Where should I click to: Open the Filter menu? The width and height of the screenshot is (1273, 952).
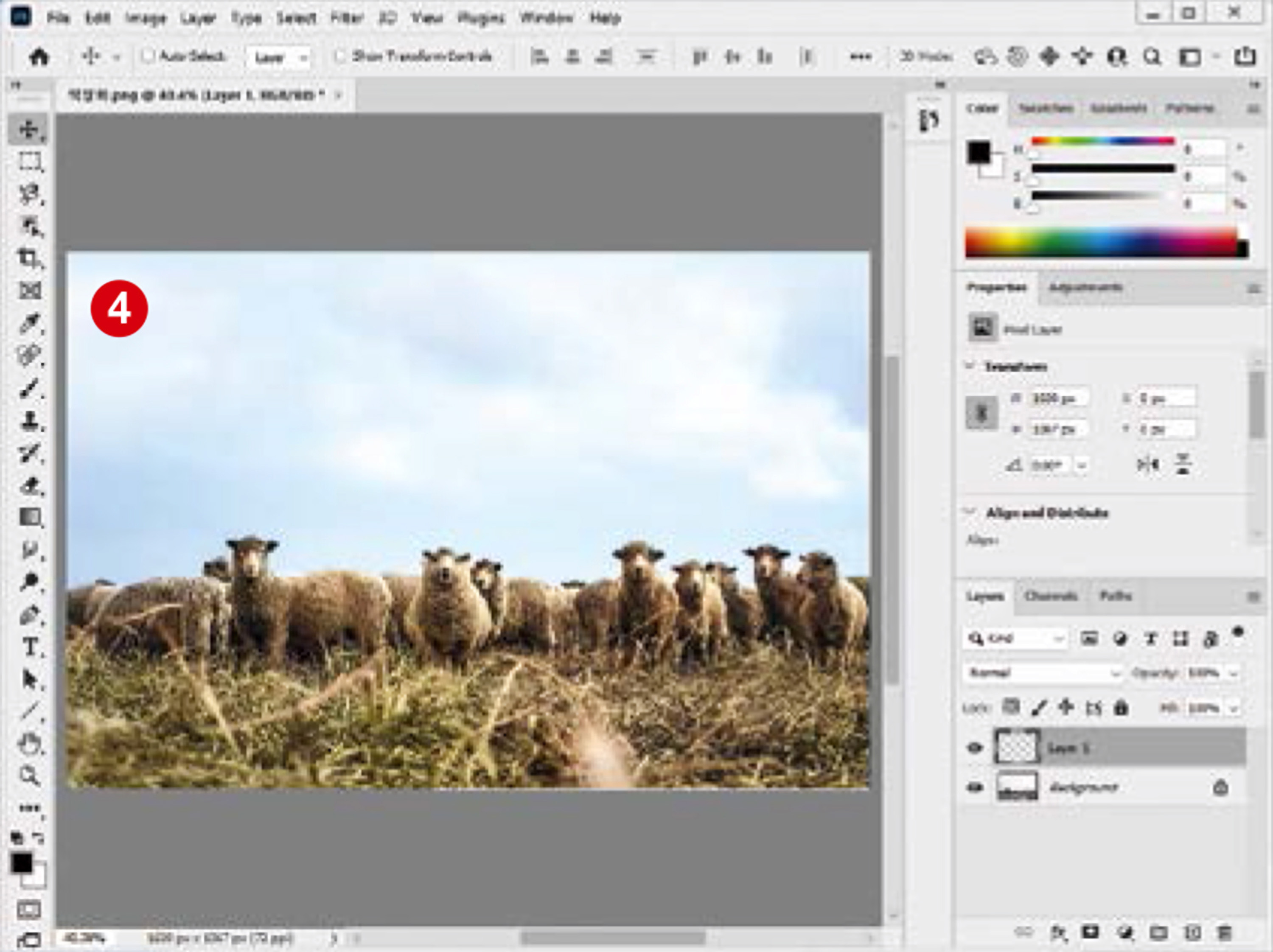346,18
